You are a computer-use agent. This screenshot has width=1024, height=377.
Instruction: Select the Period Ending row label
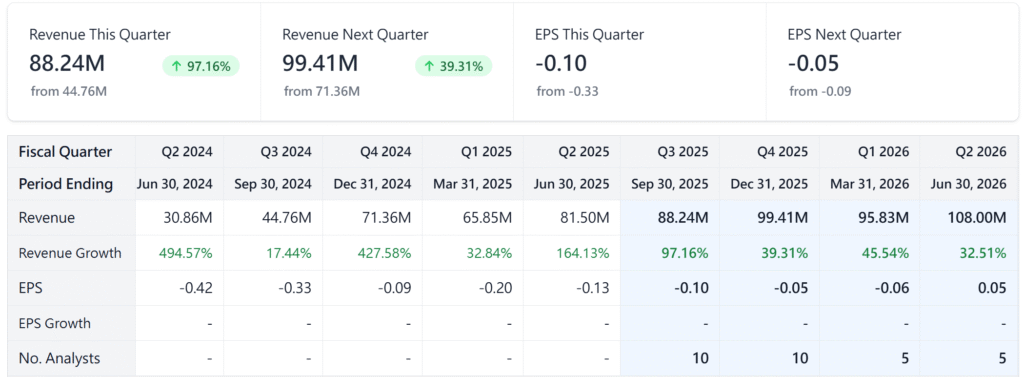coord(66,184)
